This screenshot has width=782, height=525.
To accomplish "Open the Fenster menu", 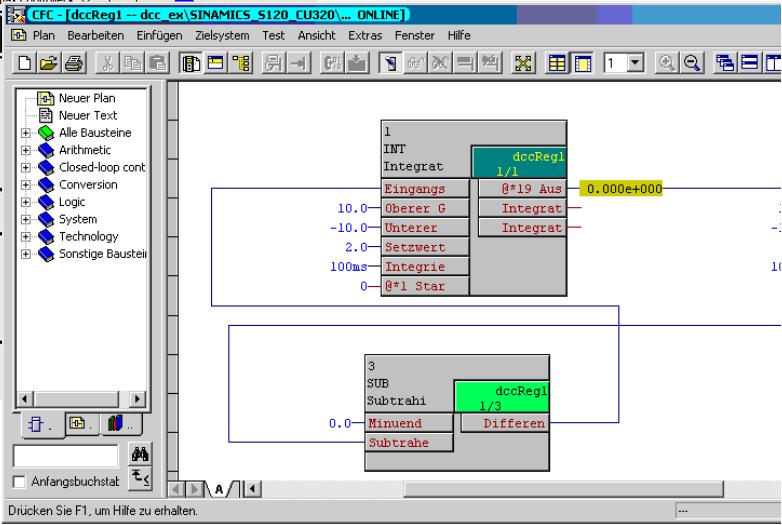I will tap(414, 35).
